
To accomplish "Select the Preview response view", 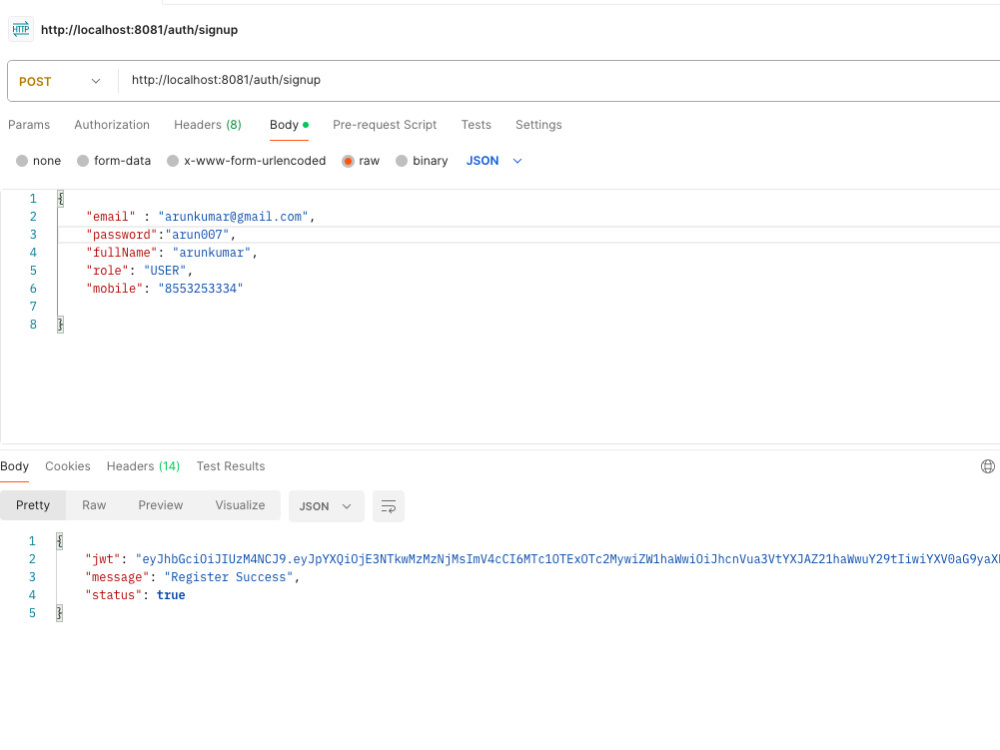I will coord(161,505).
